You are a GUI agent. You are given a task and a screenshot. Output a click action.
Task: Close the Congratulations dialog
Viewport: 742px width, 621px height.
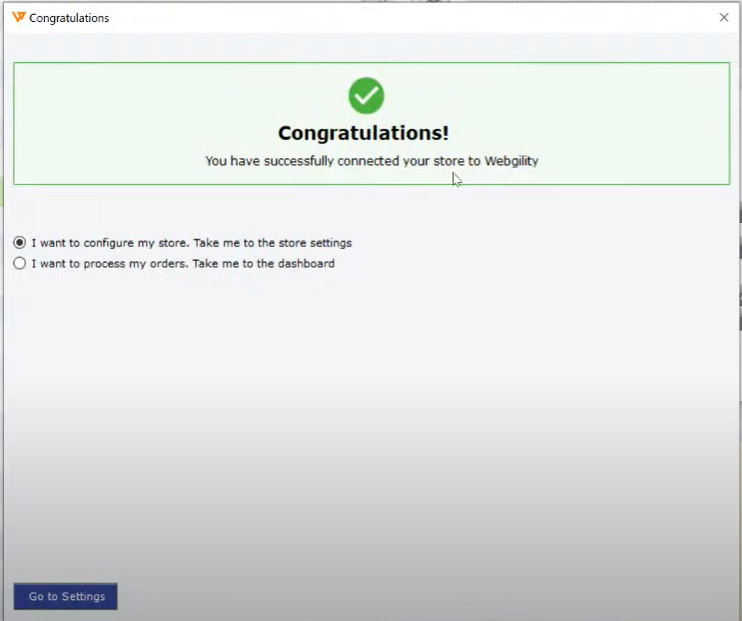pos(724,18)
